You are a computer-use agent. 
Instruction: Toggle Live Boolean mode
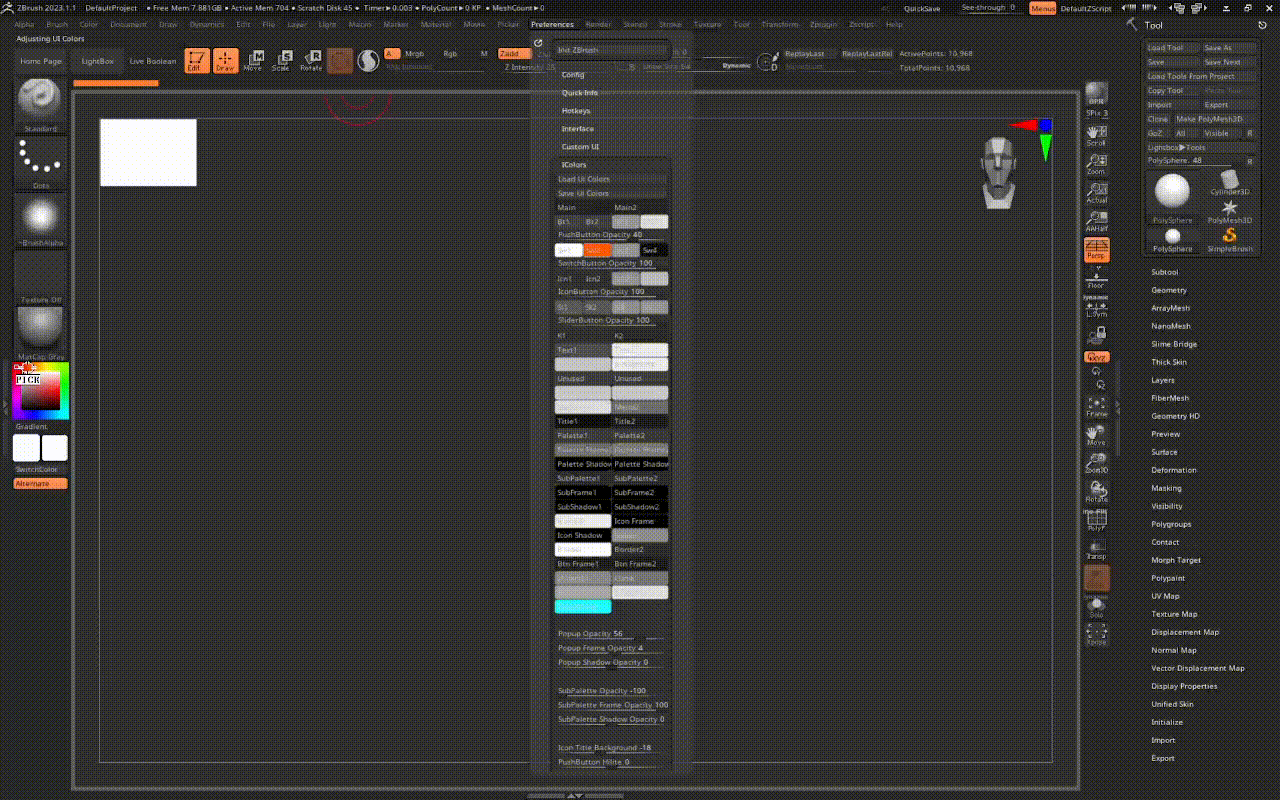point(153,61)
